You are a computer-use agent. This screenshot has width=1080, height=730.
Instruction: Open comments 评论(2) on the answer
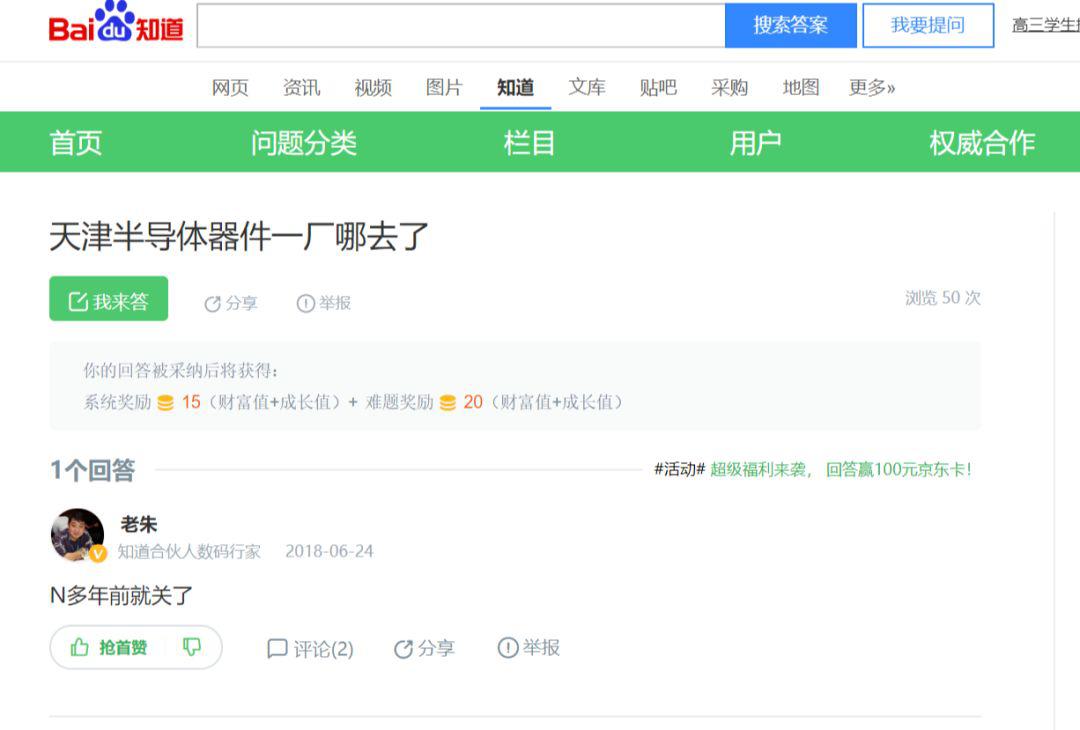point(311,649)
